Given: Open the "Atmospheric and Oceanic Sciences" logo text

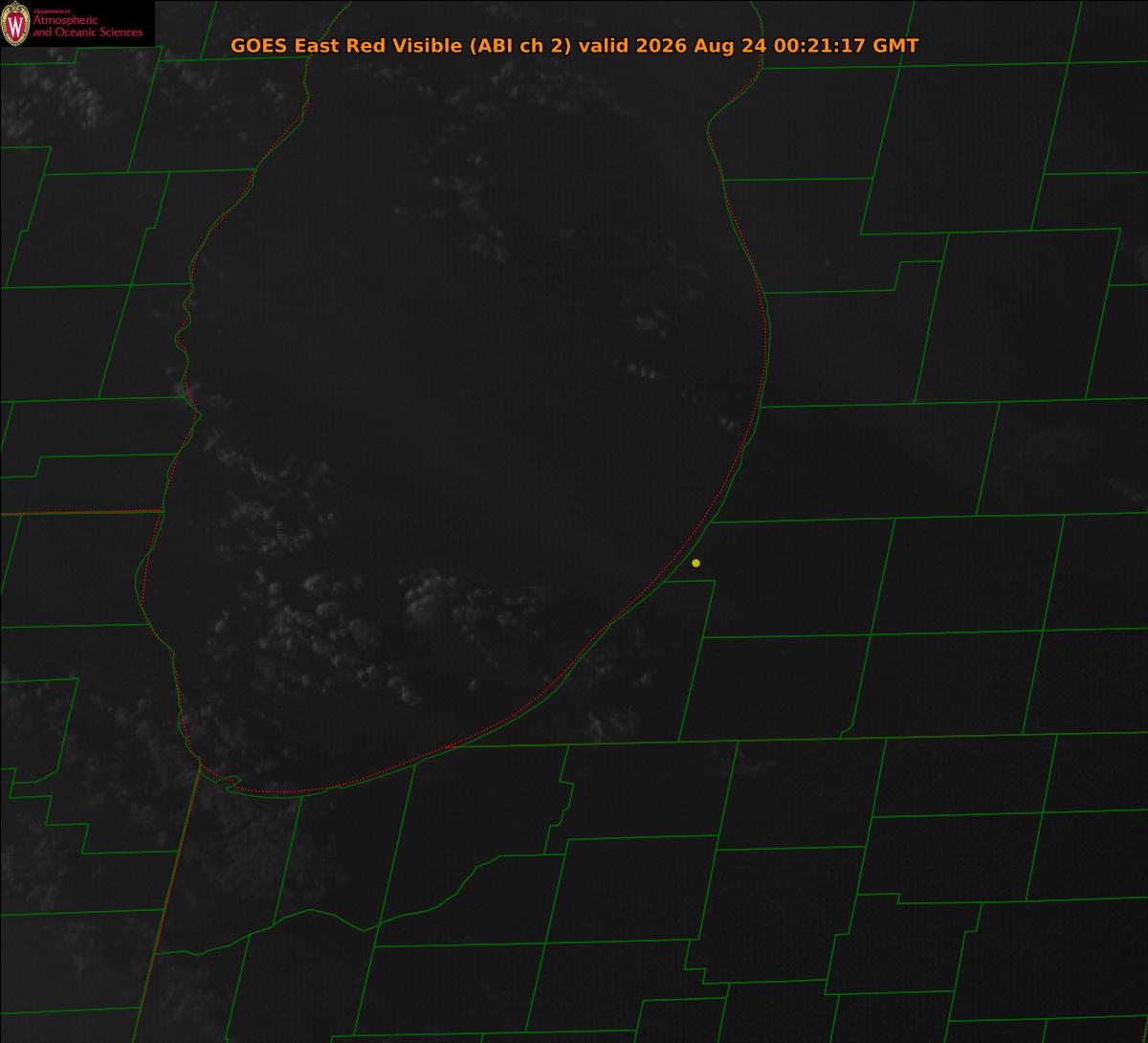Looking at the screenshot, I should pyautogui.click(x=88, y=27).
